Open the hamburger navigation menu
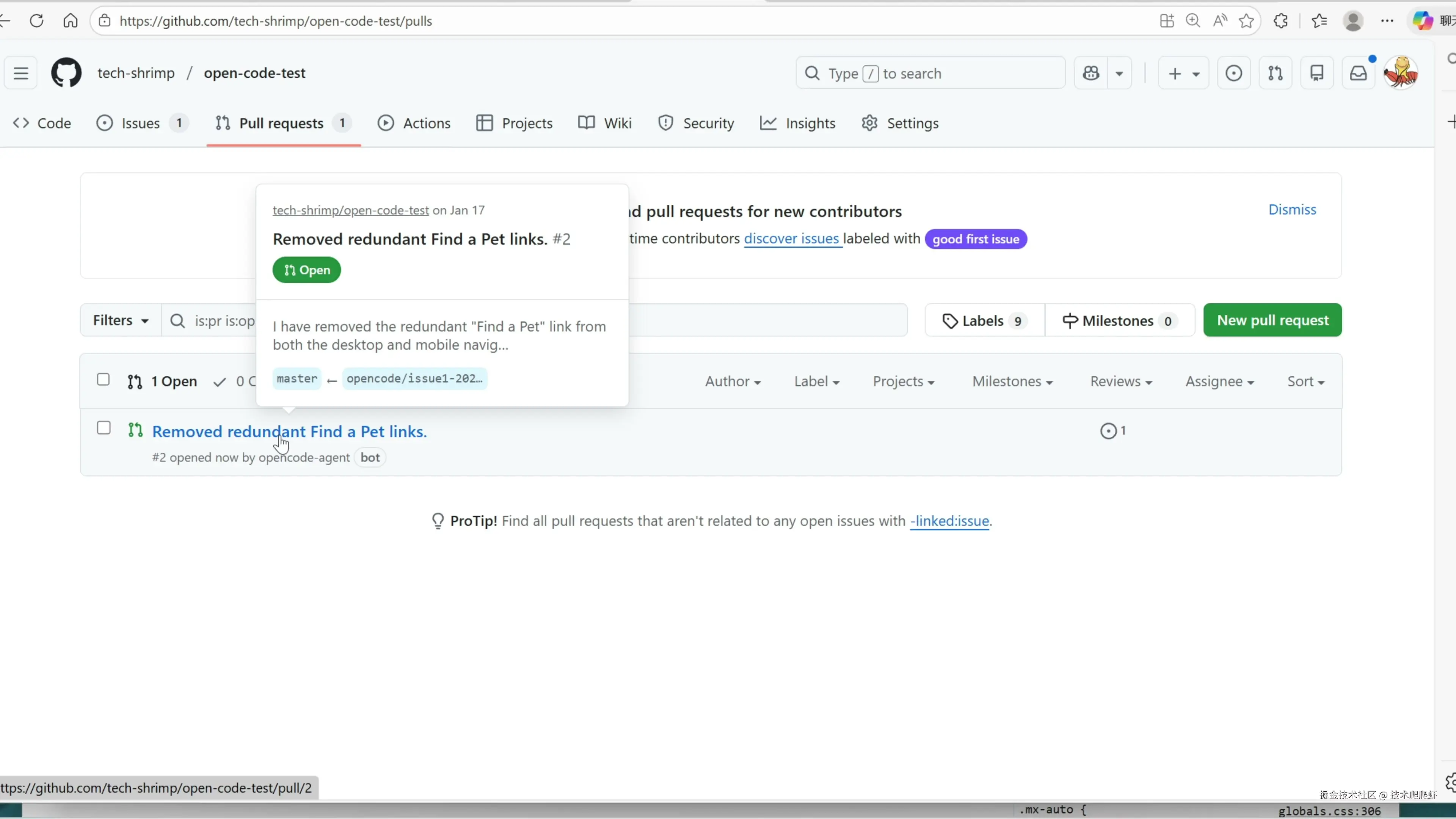1456x819 pixels. (21, 73)
